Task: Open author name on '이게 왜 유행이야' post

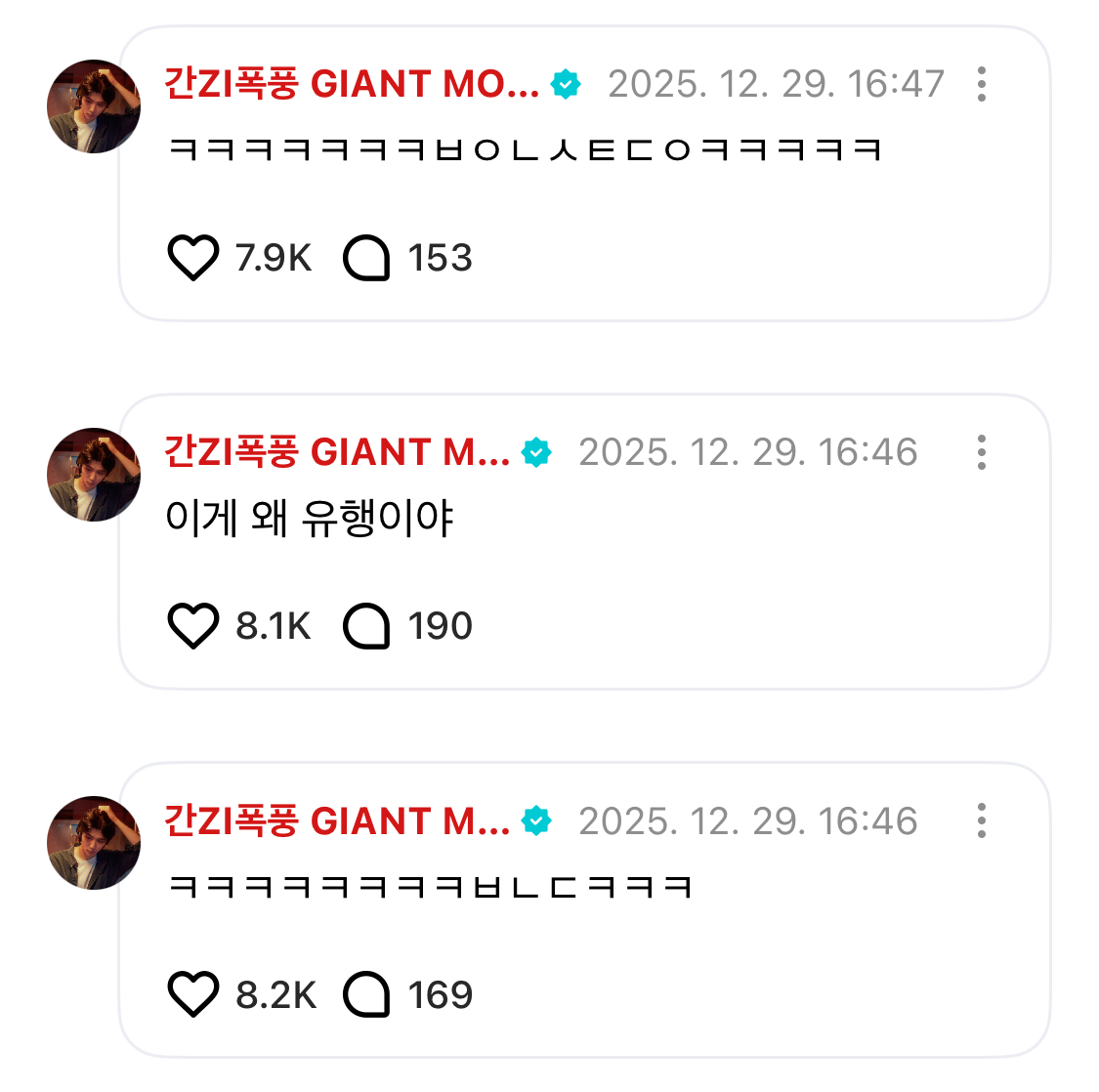Action: tap(337, 453)
